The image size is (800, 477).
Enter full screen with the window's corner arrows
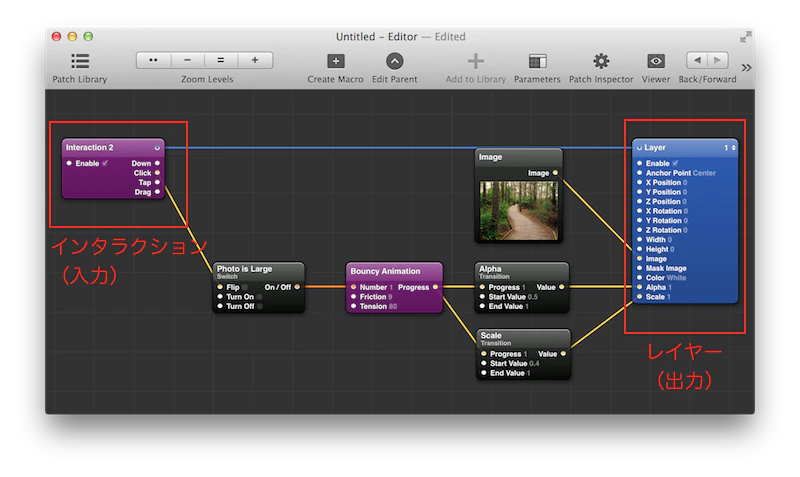click(x=745, y=37)
